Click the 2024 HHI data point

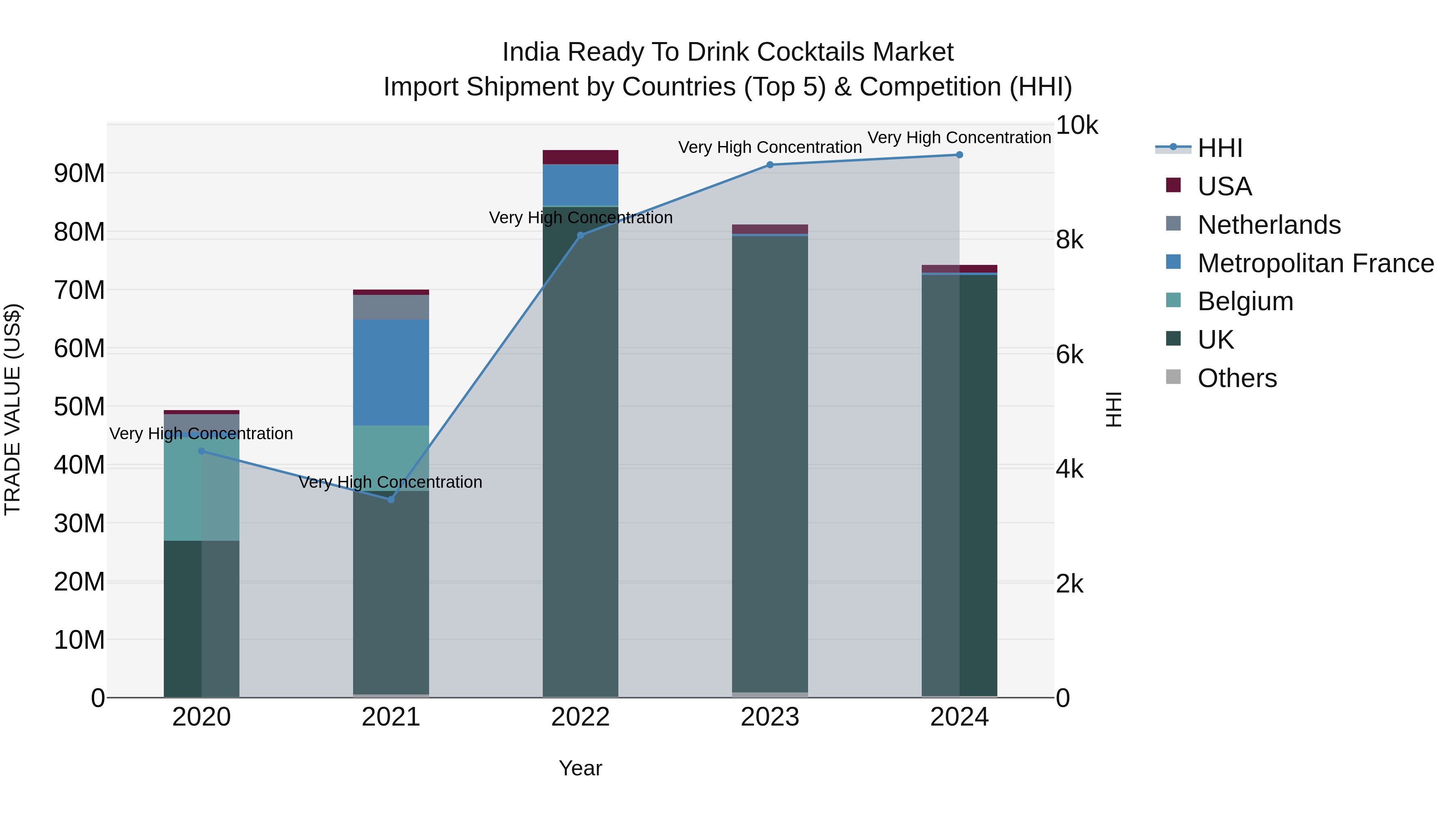(x=959, y=155)
